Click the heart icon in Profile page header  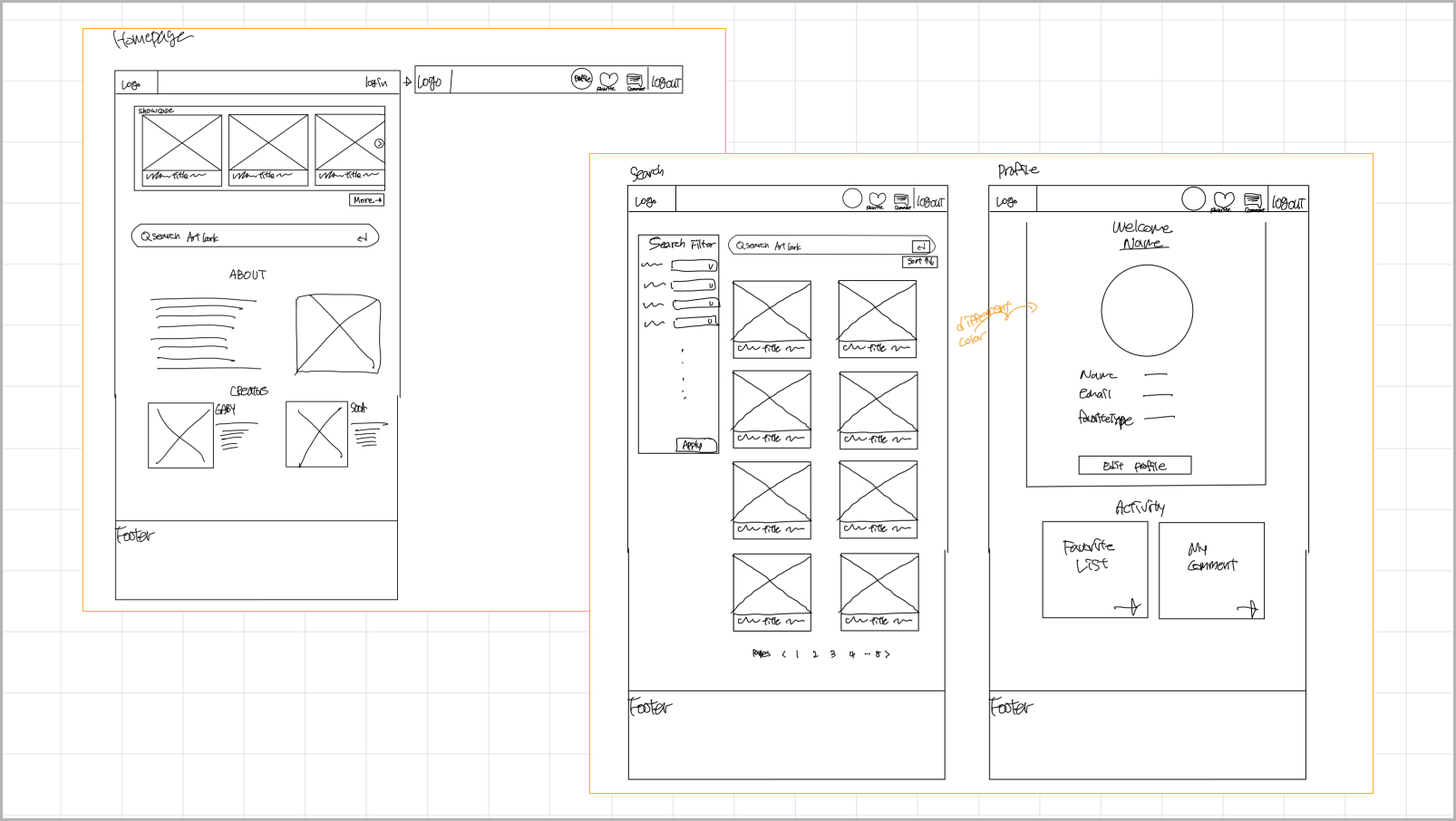point(1224,200)
